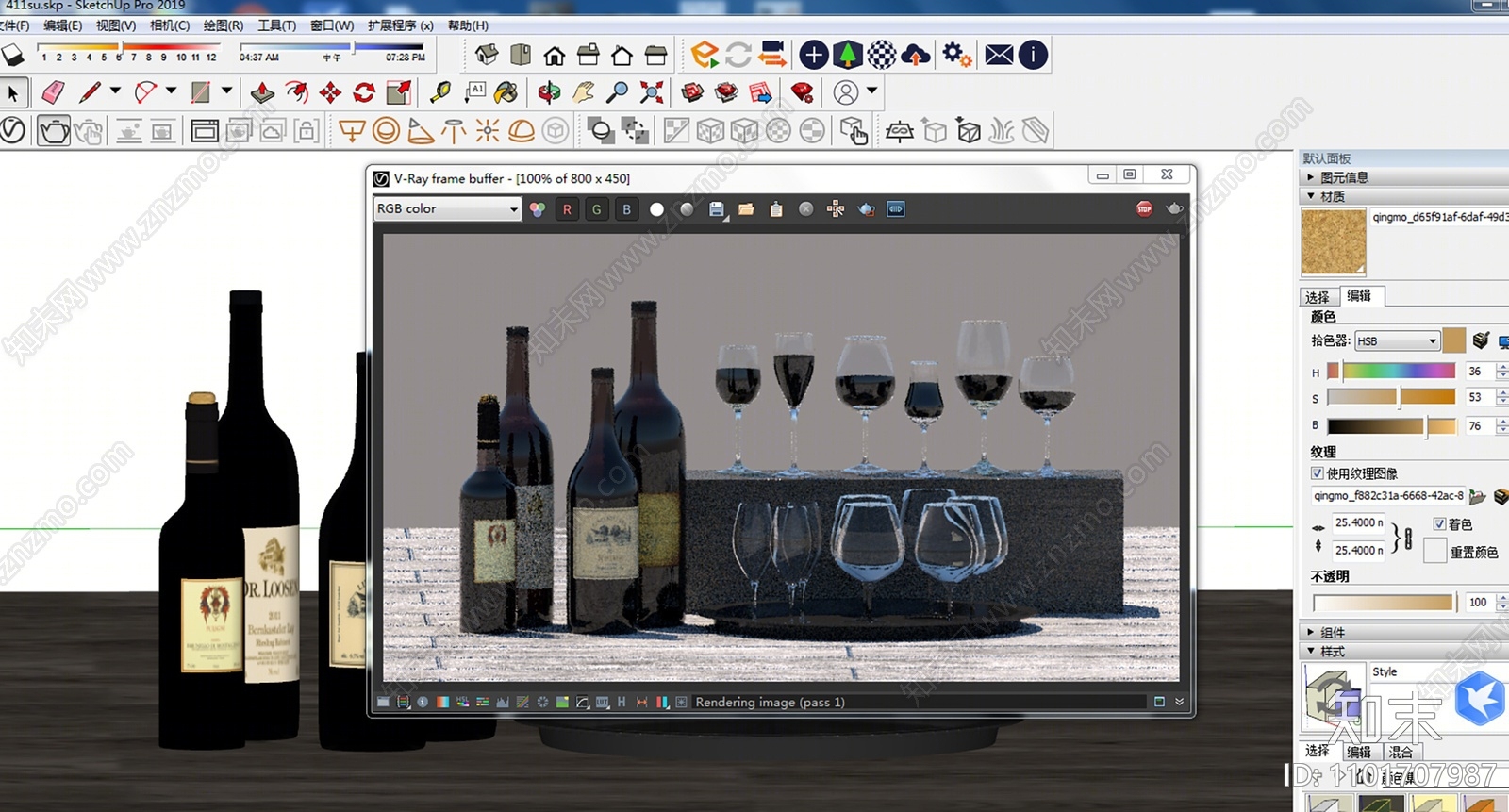This screenshot has width=1509, height=812.
Task: Uncheck the 着色 colorize checkbox
Action: point(1439,523)
